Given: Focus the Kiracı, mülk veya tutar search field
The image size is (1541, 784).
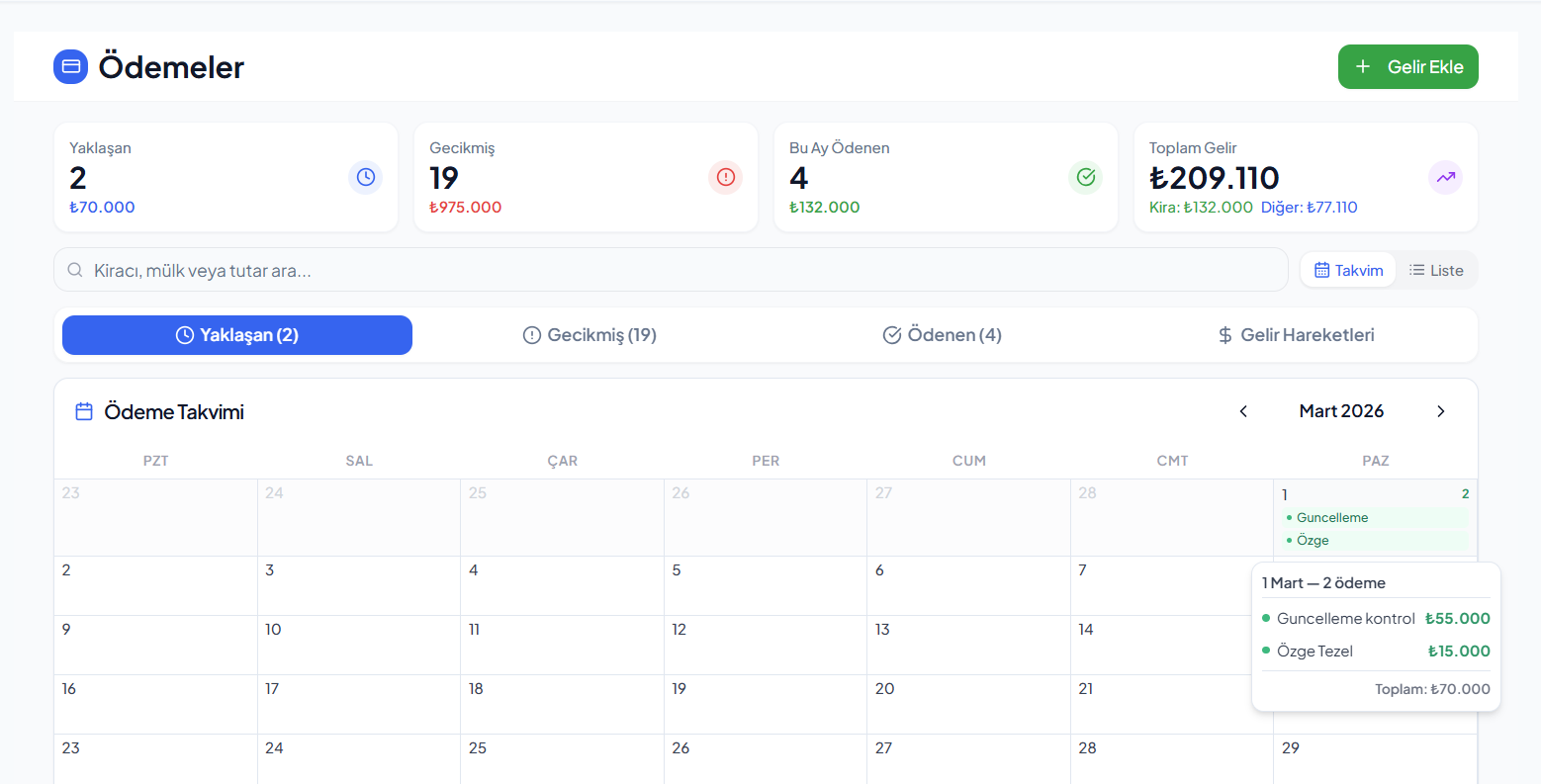Looking at the screenshot, I should [673, 270].
